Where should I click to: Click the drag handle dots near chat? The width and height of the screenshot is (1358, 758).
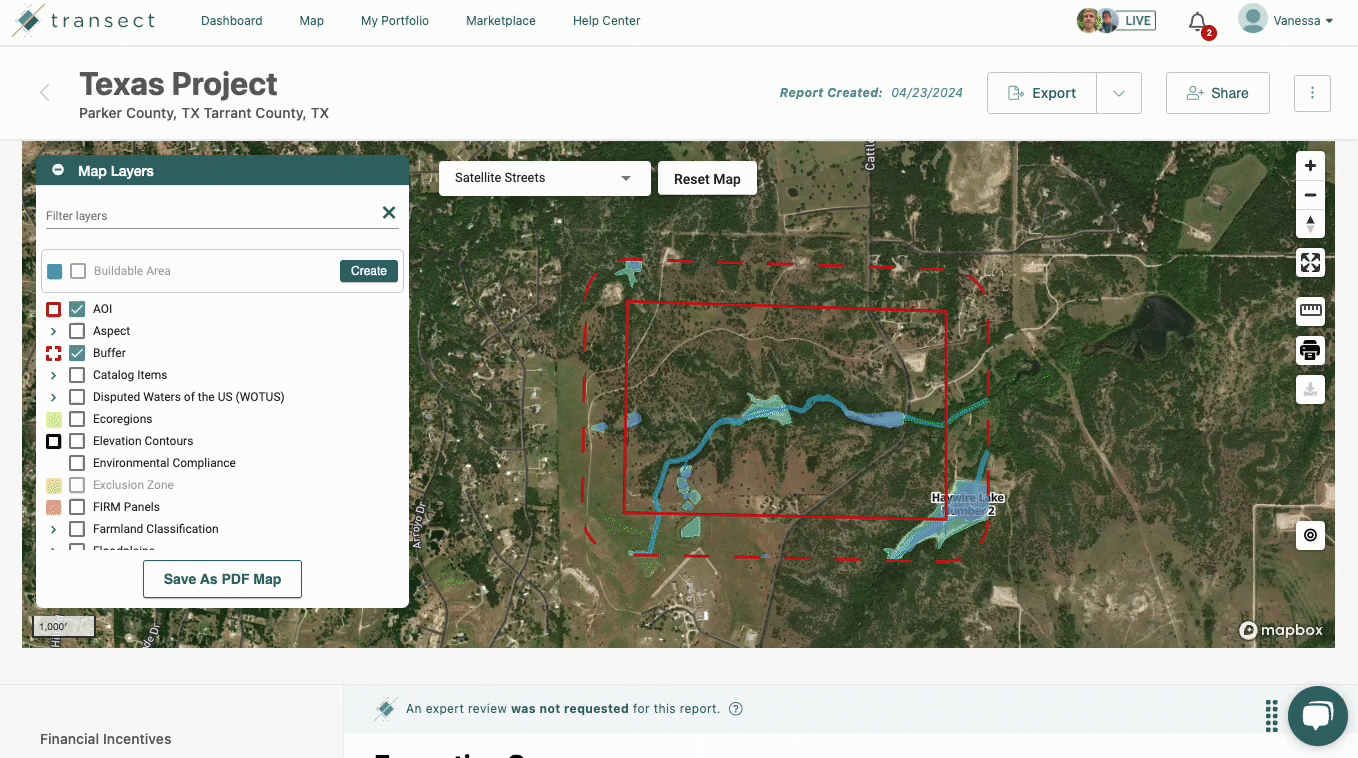pyautogui.click(x=1271, y=716)
